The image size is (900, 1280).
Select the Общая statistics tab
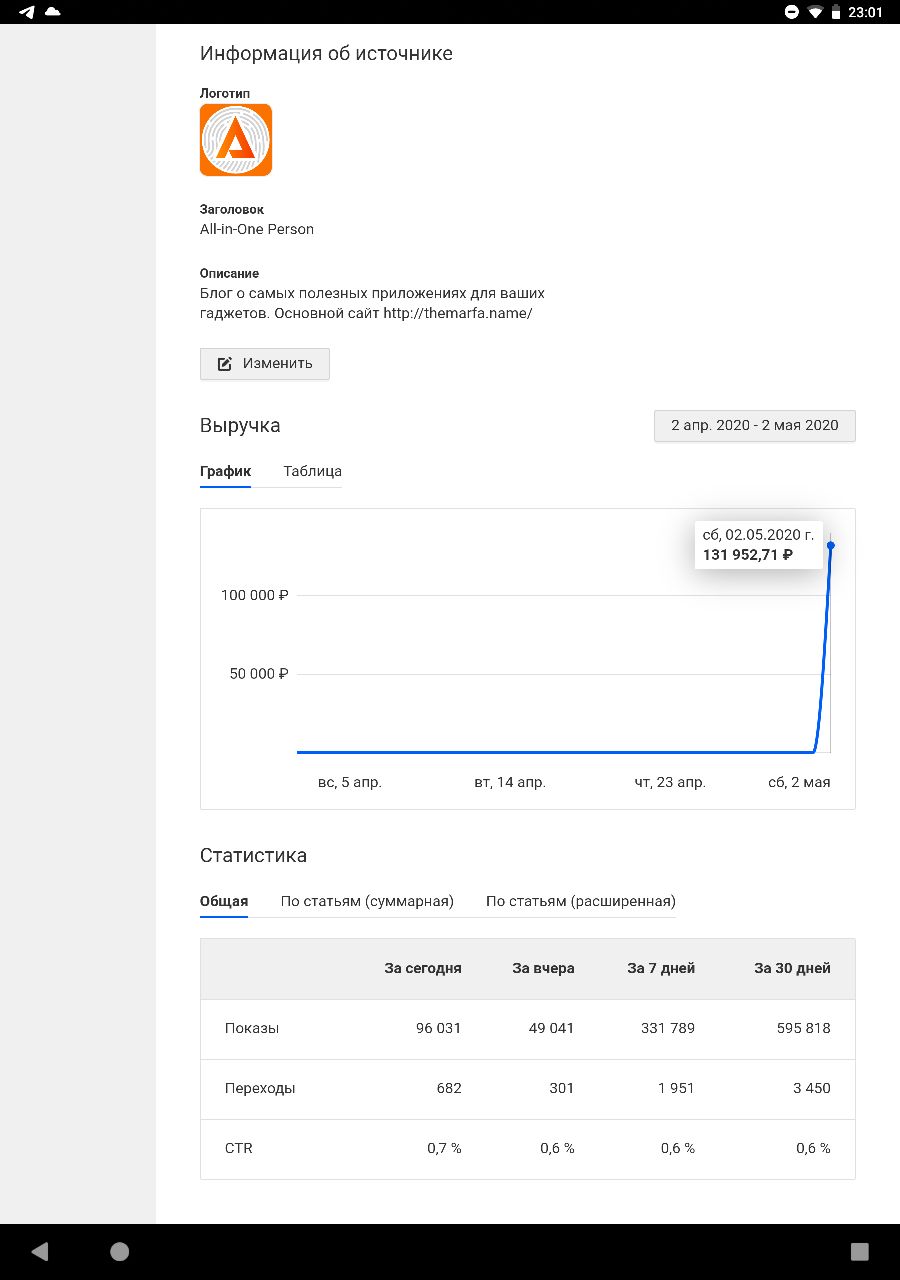[x=224, y=901]
